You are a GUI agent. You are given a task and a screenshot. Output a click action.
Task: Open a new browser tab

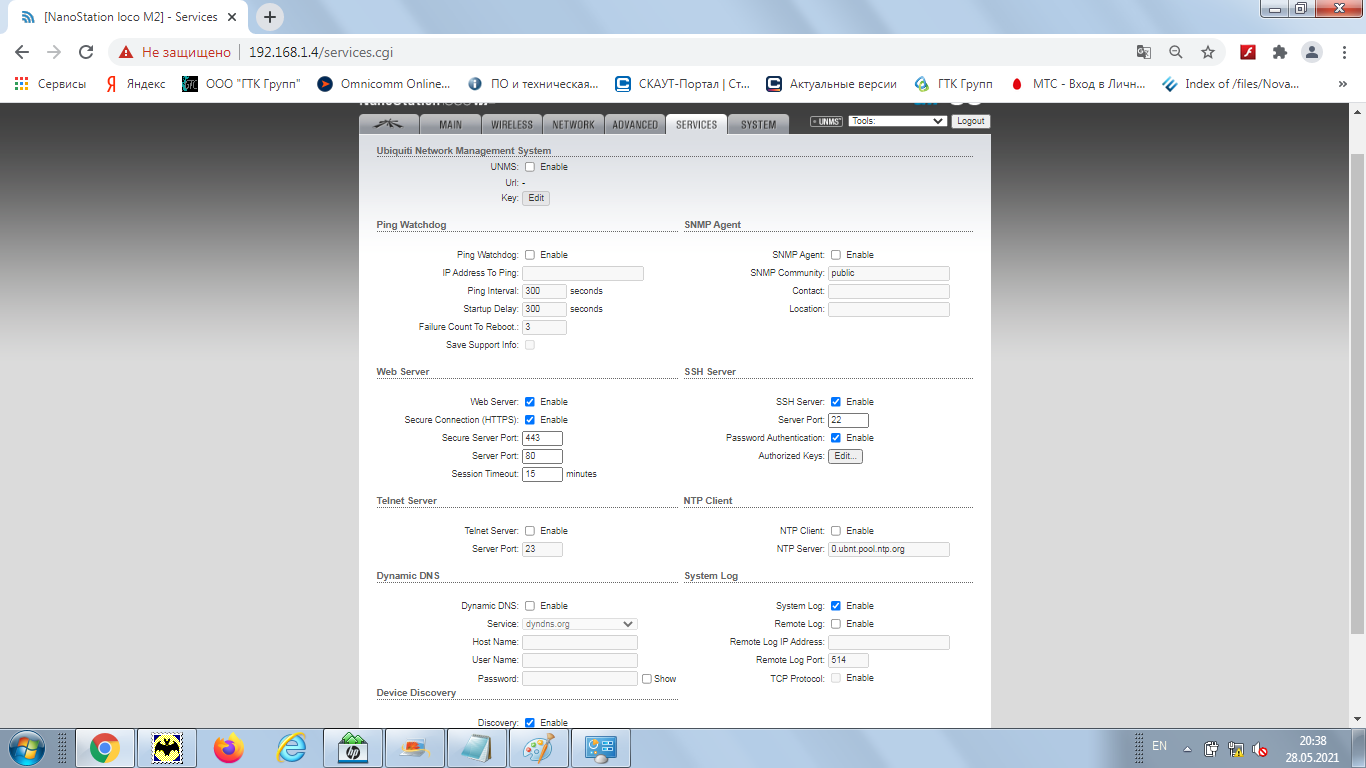pos(270,17)
